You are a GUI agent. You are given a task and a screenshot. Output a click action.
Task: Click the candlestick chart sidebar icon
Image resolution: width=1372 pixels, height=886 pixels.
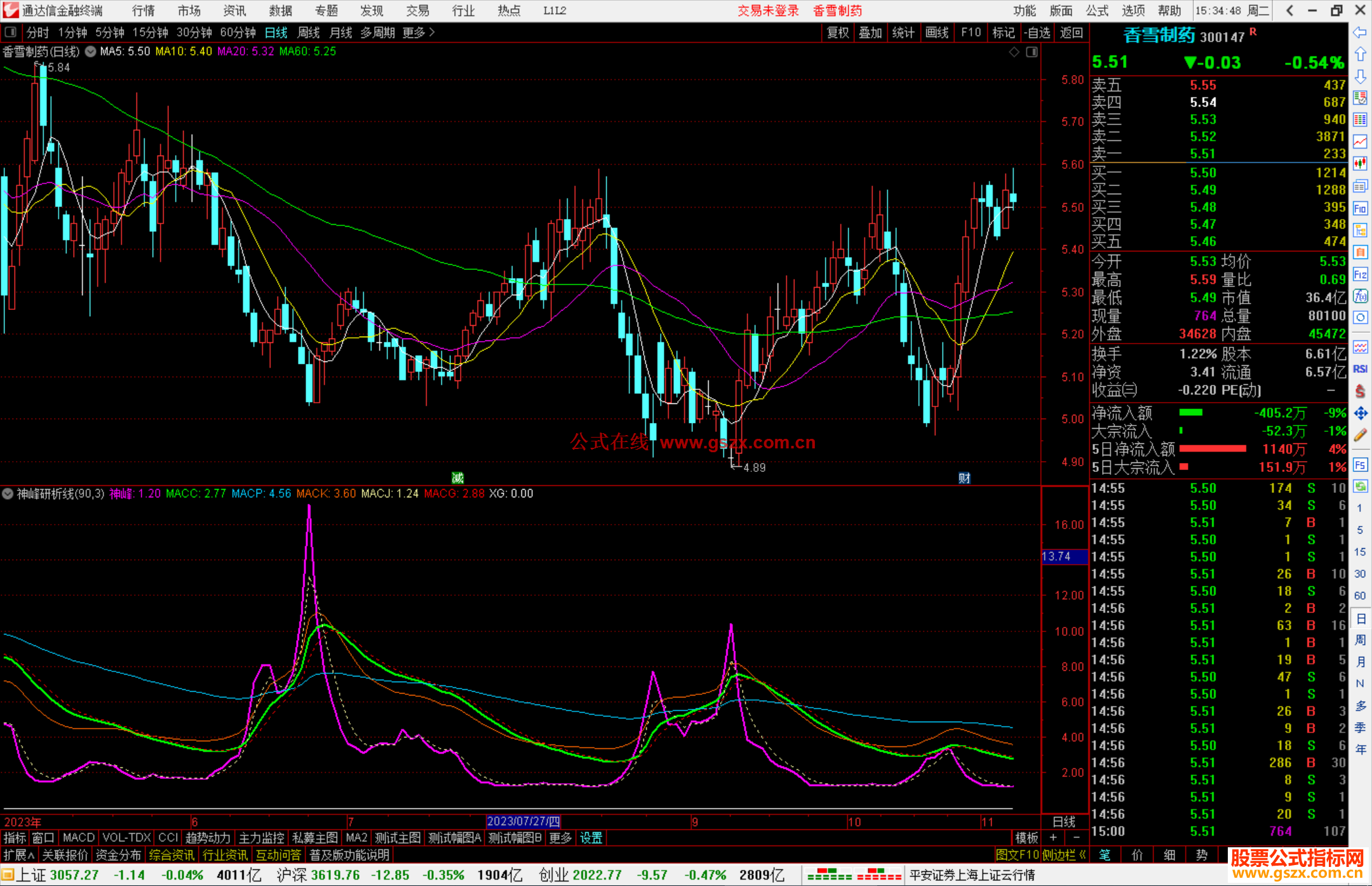click(1360, 163)
